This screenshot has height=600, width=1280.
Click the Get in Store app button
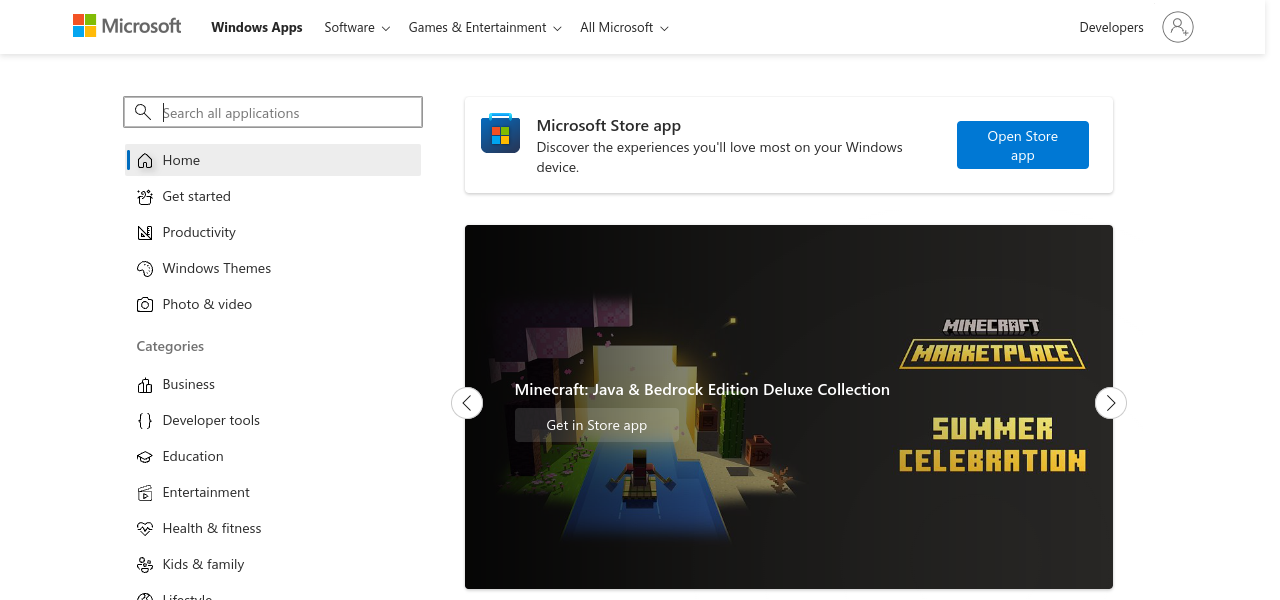tap(597, 425)
